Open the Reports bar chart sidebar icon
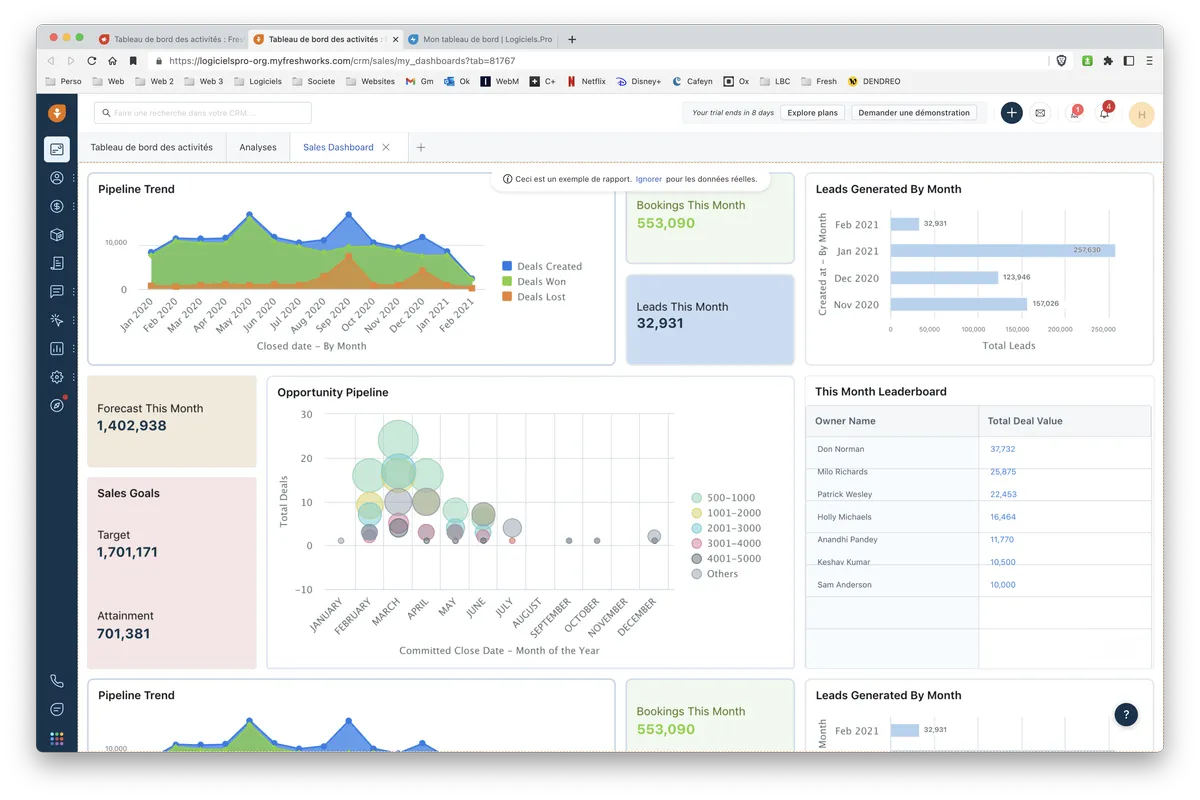This screenshot has width=1200, height=800. click(x=57, y=349)
